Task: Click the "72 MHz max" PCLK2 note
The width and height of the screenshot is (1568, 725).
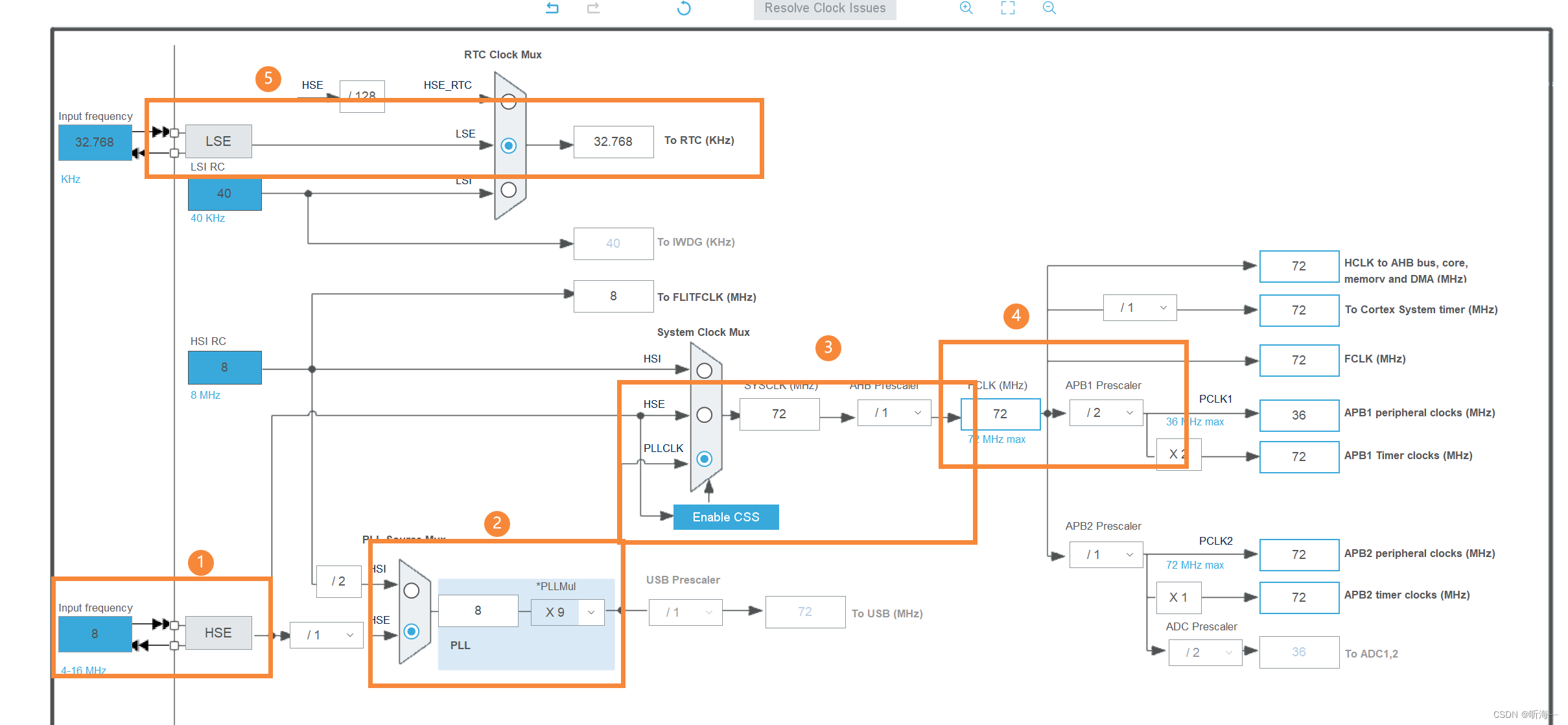Action: click(1195, 565)
